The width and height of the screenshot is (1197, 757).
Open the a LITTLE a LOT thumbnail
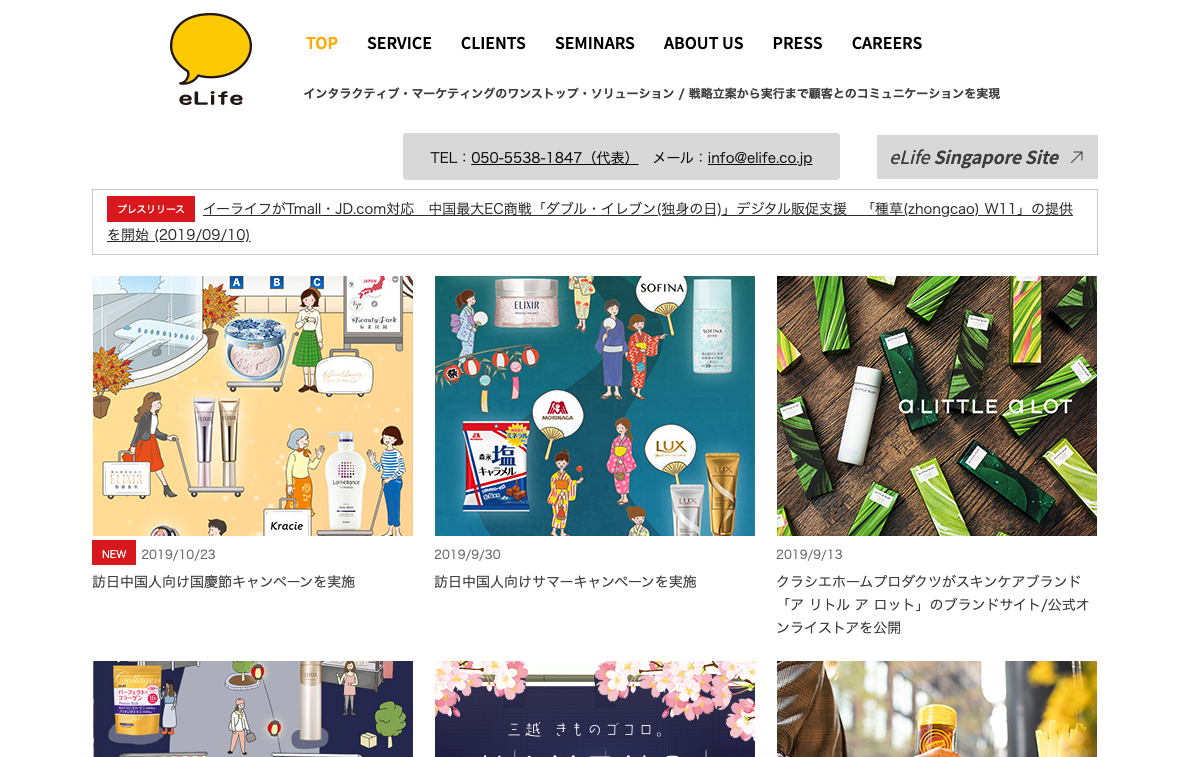click(937, 406)
